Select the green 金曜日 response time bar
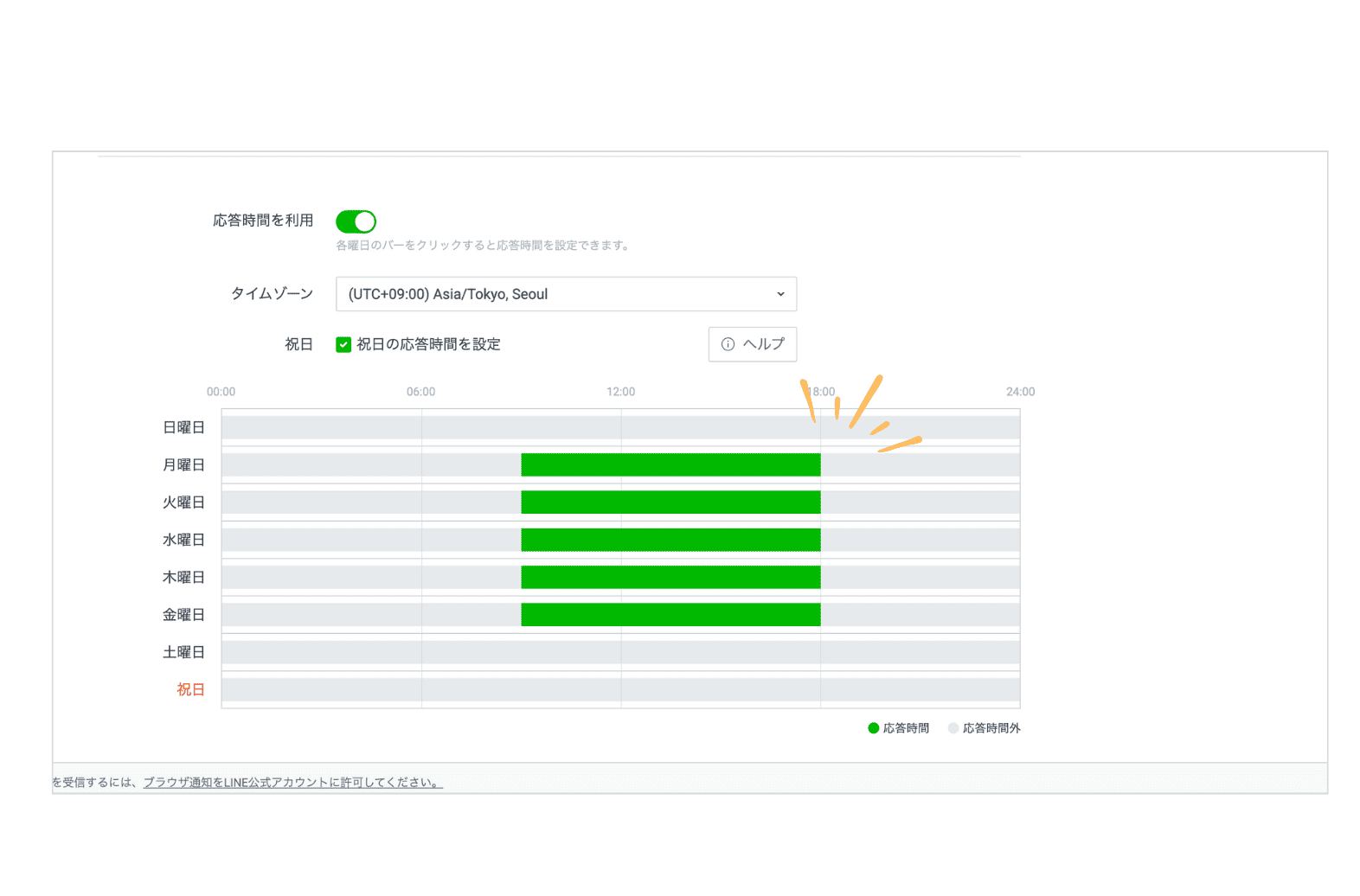This screenshot has height=896, width=1360. [x=670, y=615]
